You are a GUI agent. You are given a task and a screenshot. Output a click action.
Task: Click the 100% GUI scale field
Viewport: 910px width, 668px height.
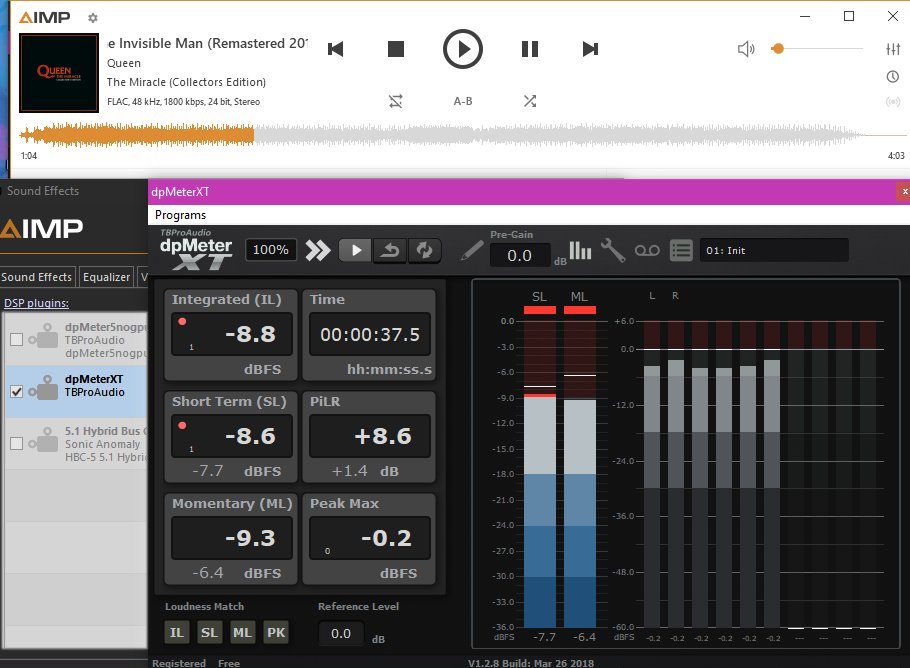270,250
